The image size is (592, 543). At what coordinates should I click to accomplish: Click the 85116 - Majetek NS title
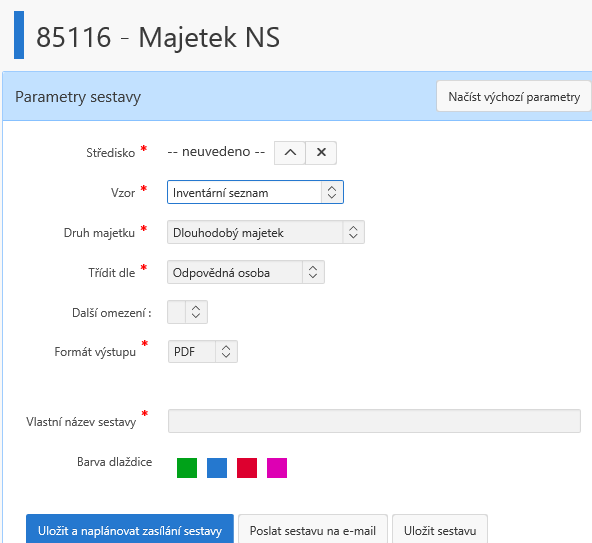tap(158, 37)
